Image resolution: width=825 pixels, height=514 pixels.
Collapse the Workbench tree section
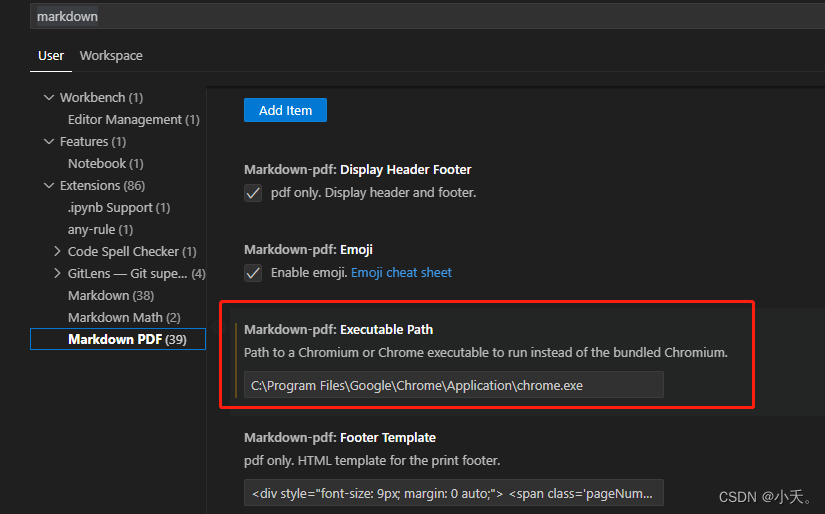coord(49,97)
